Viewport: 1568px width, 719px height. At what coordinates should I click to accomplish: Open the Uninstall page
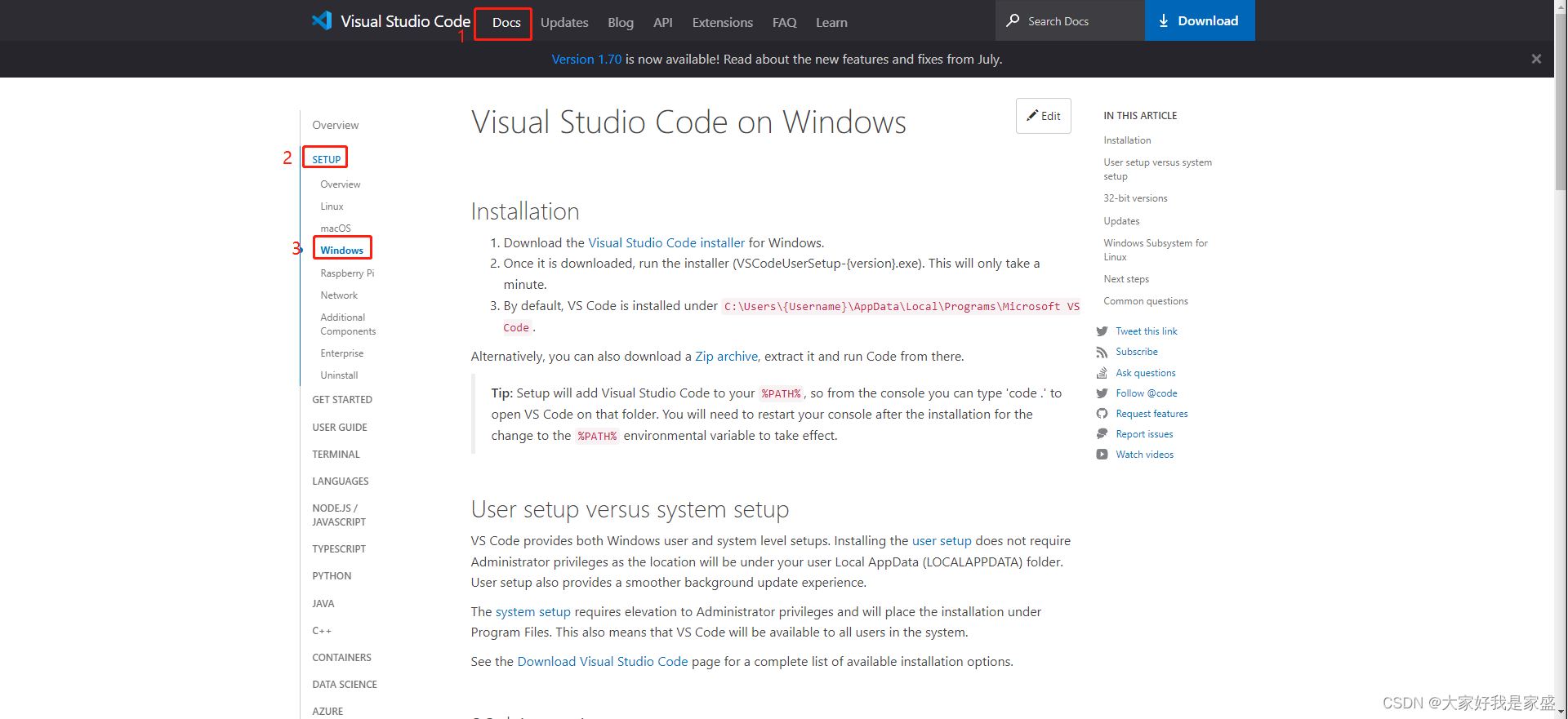pos(339,375)
